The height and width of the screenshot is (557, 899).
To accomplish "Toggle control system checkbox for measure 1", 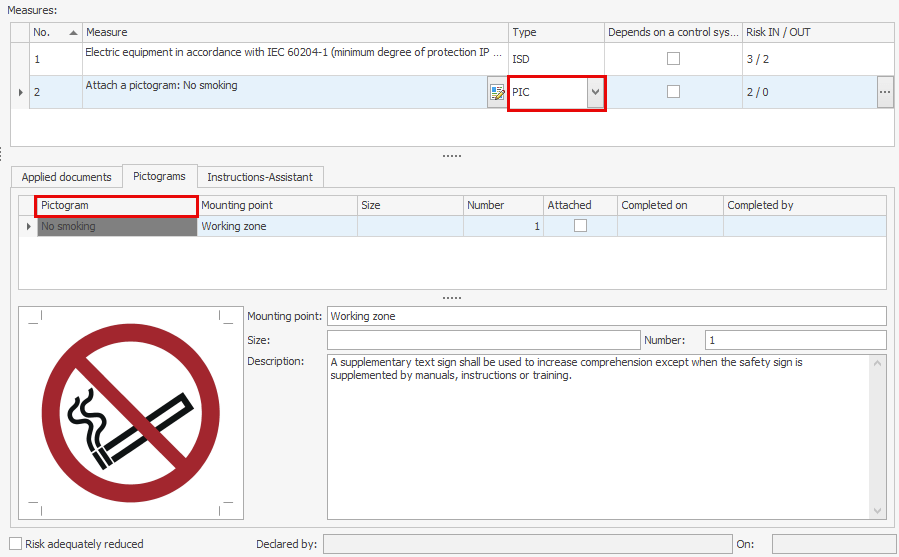I will 673,59.
